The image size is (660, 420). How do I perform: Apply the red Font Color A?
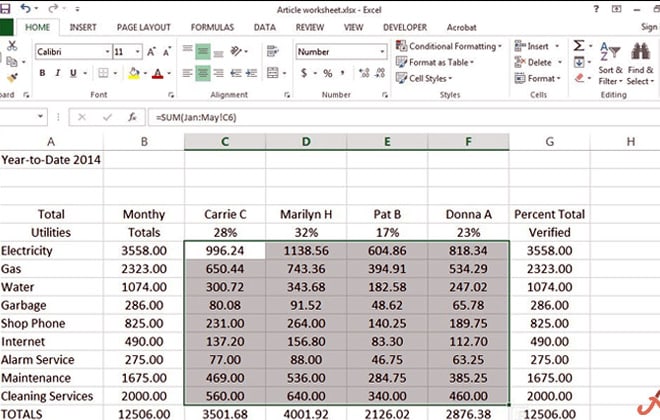point(157,73)
